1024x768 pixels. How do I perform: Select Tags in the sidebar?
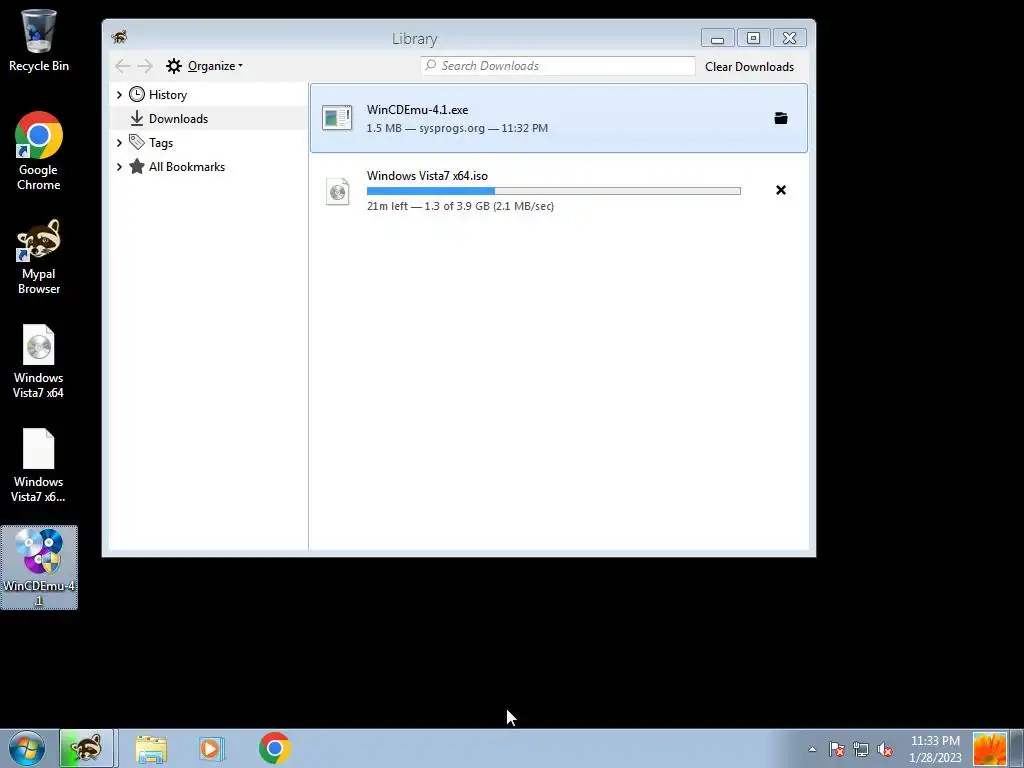coord(161,143)
